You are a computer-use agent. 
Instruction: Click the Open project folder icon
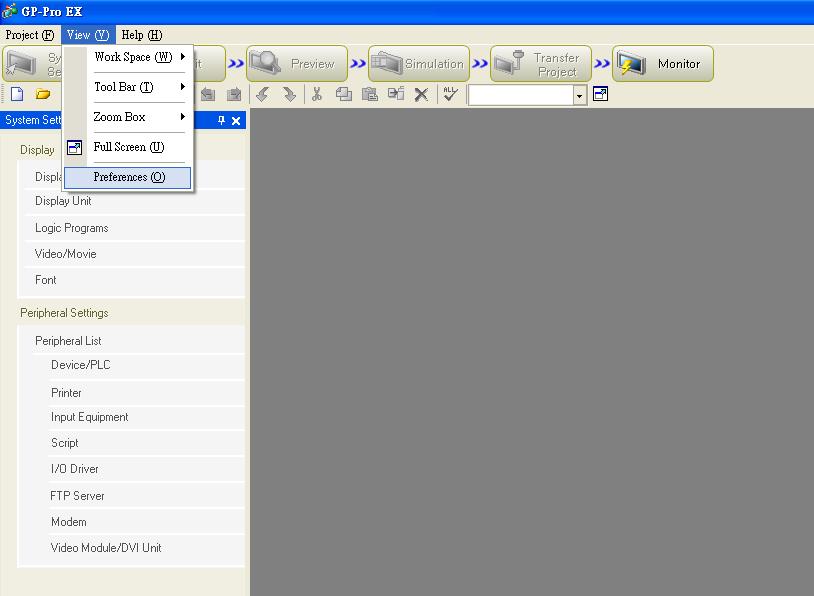(43, 94)
